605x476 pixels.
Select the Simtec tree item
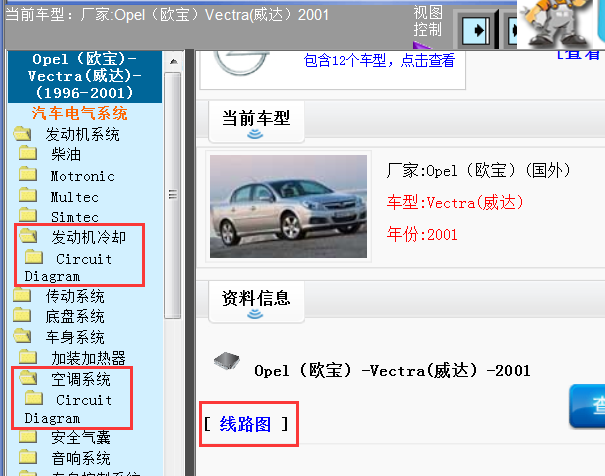[x=74, y=217]
